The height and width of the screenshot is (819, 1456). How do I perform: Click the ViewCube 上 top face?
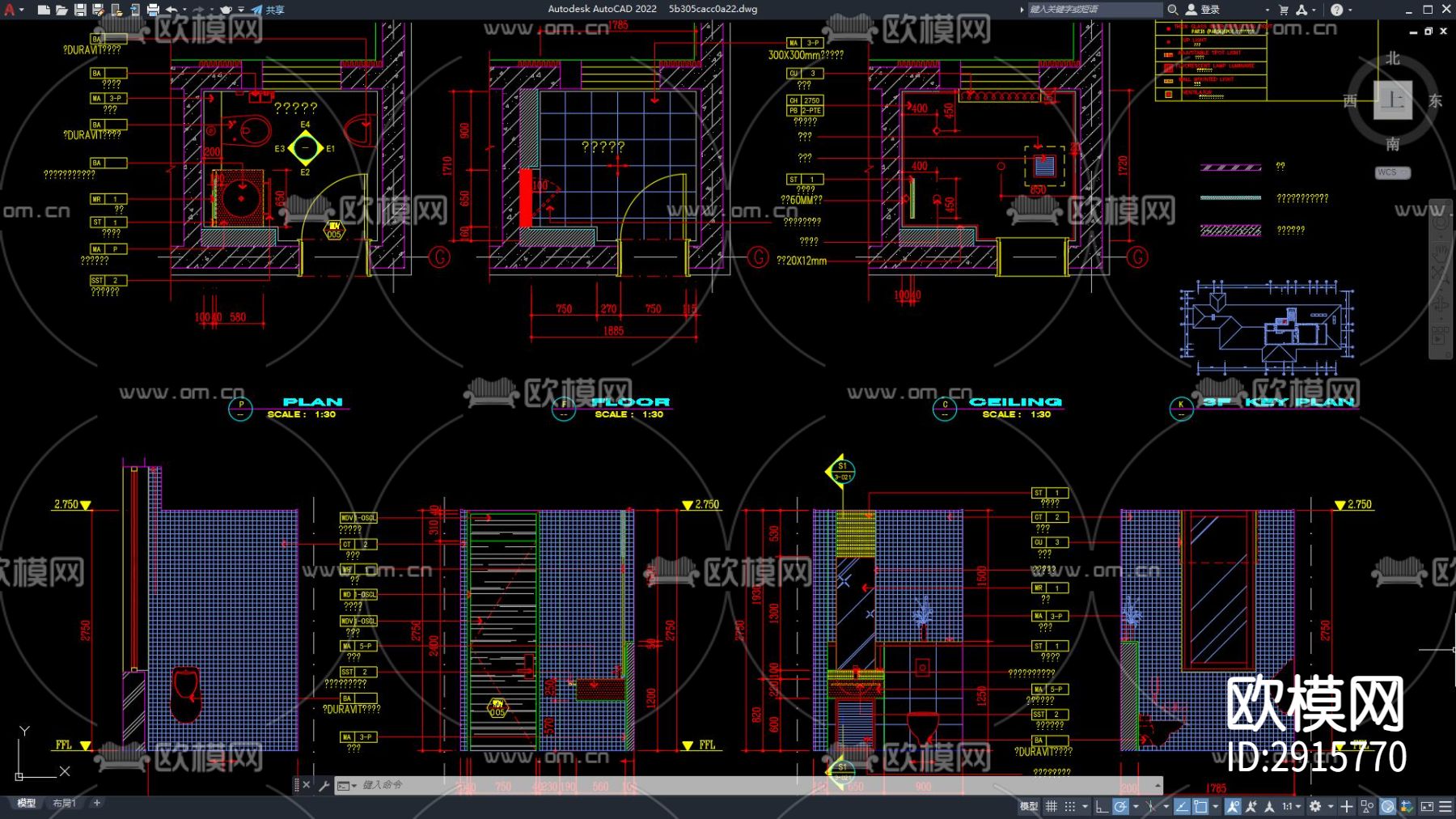pyautogui.click(x=1392, y=100)
